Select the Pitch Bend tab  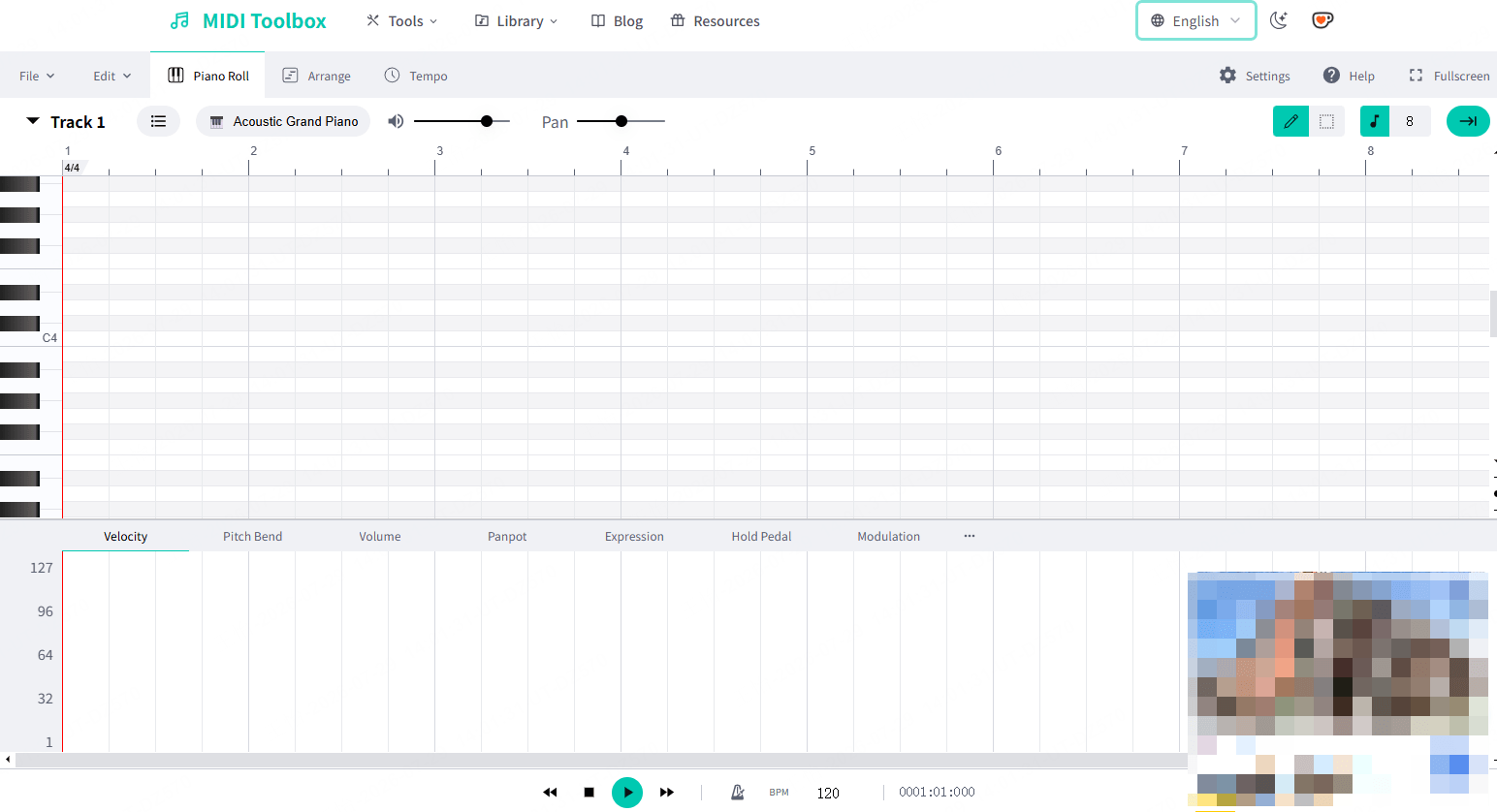pos(253,536)
